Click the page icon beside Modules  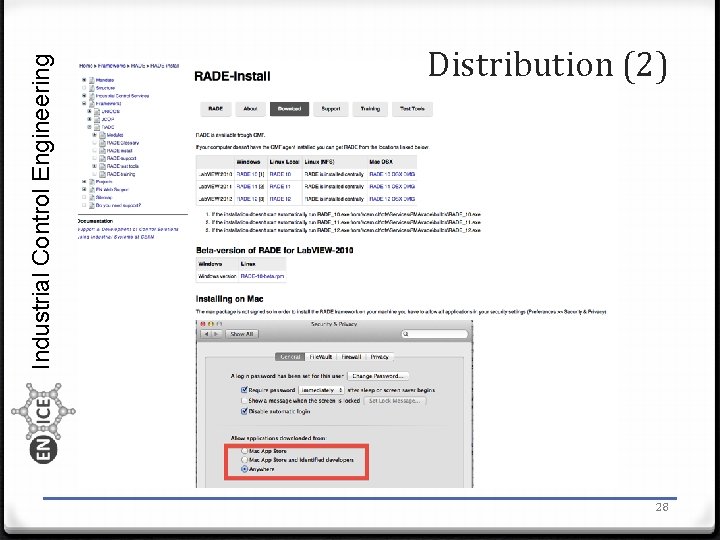[x=102, y=135]
